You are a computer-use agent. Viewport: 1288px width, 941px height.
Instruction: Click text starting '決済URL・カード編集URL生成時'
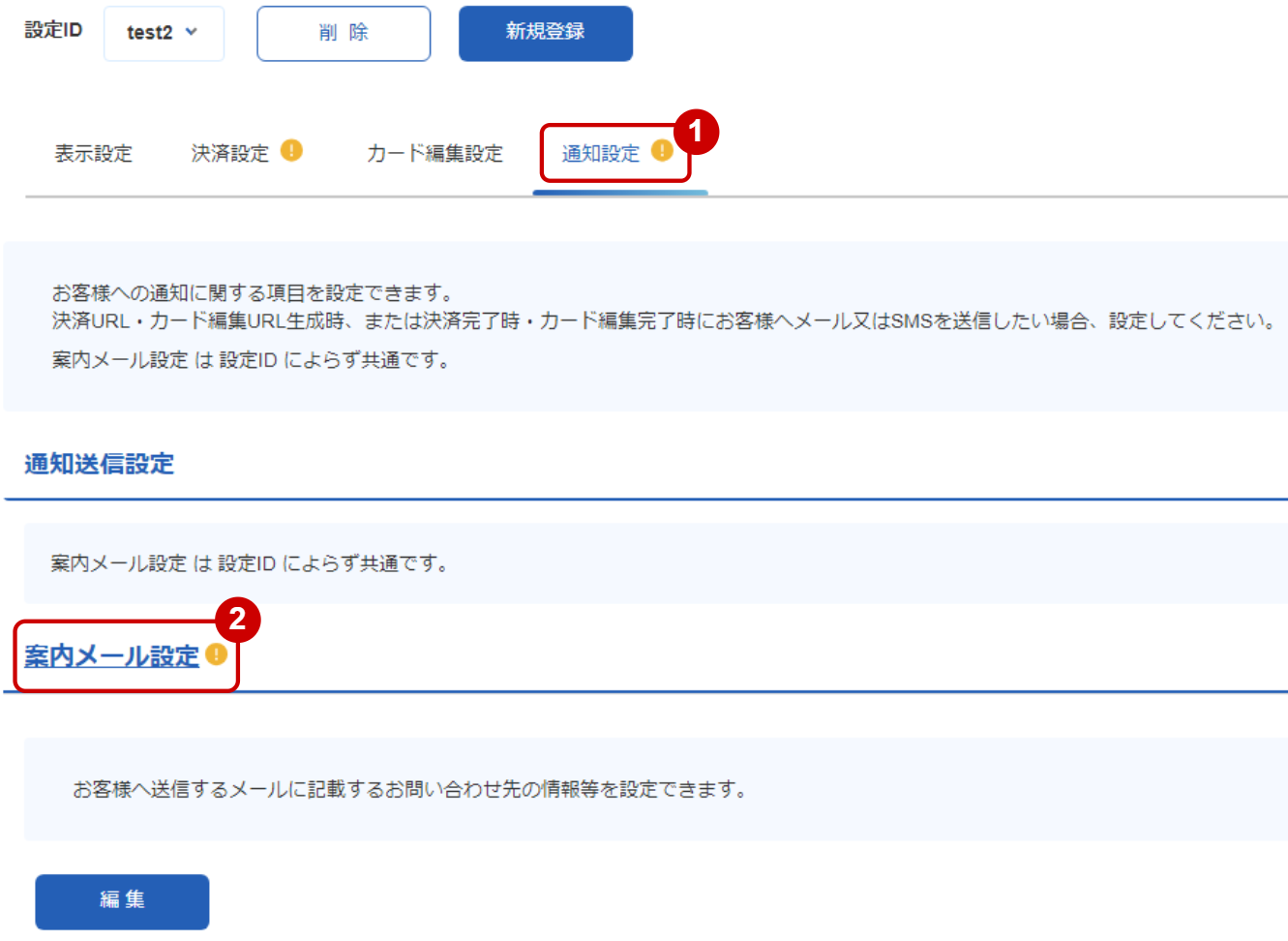click(x=667, y=321)
